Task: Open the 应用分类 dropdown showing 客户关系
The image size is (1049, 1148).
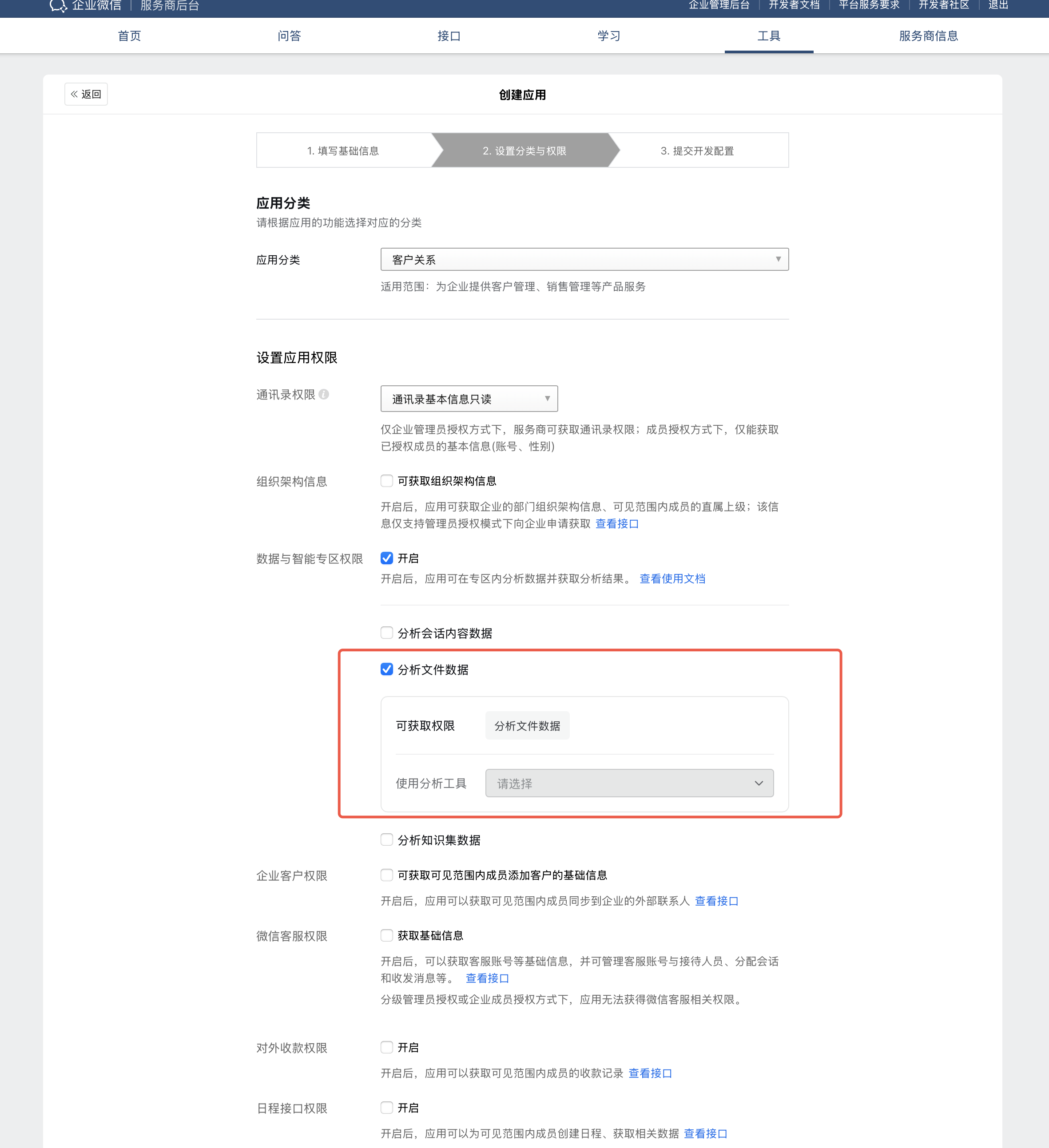Action: coord(584,259)
